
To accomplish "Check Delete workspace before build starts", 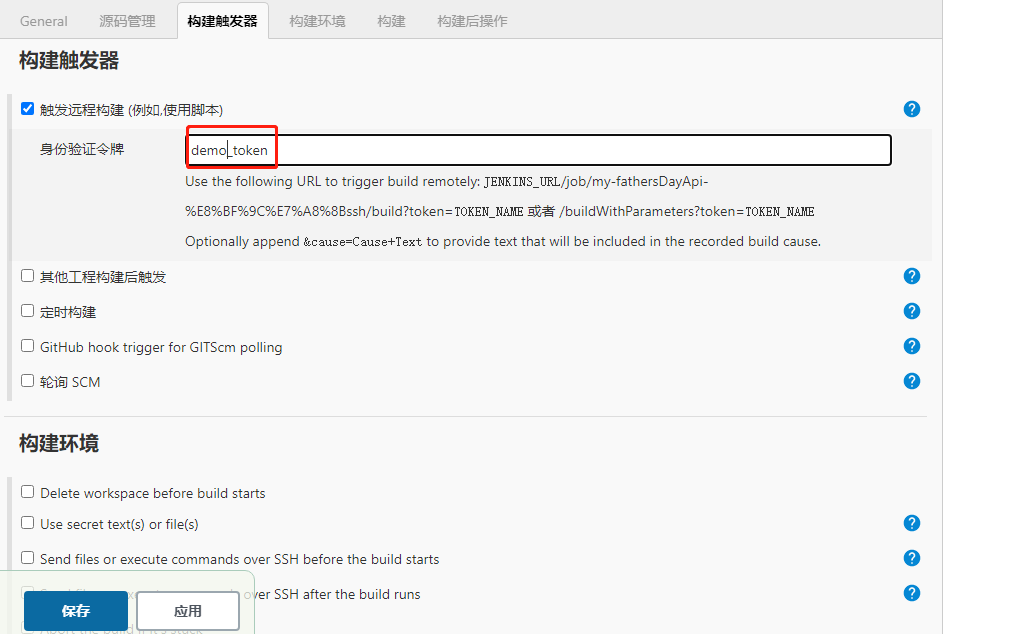I will pos(28,492).
